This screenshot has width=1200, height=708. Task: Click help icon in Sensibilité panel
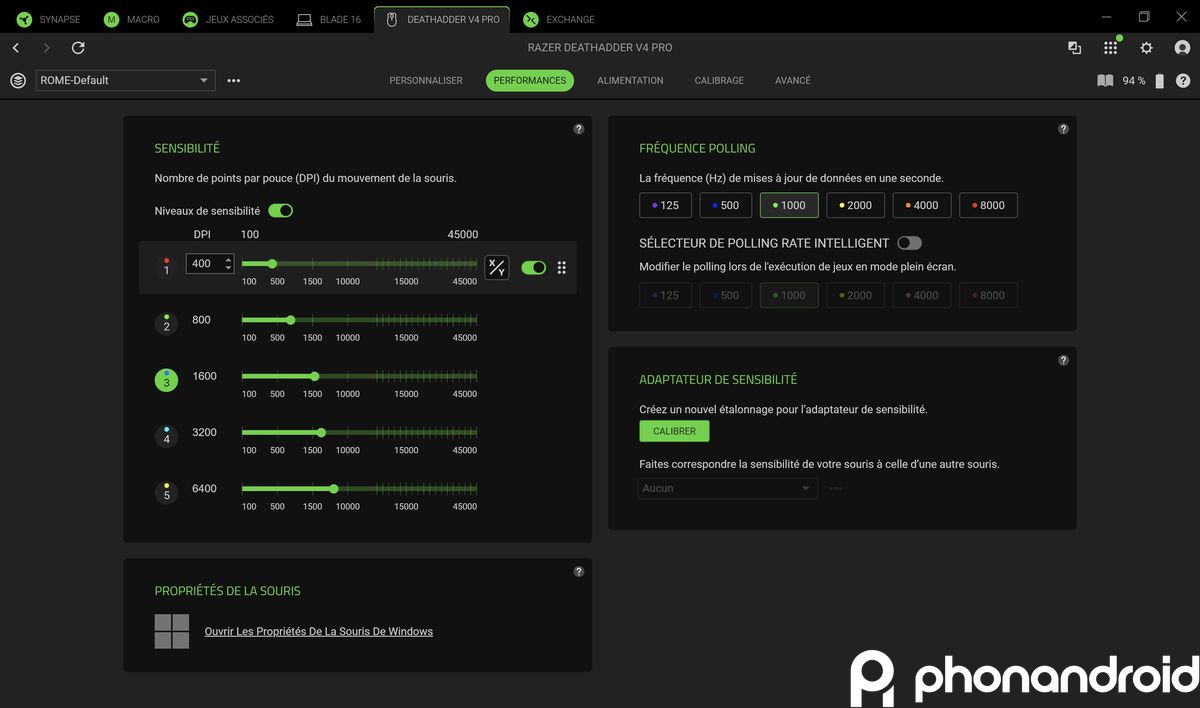click(579, 129)
